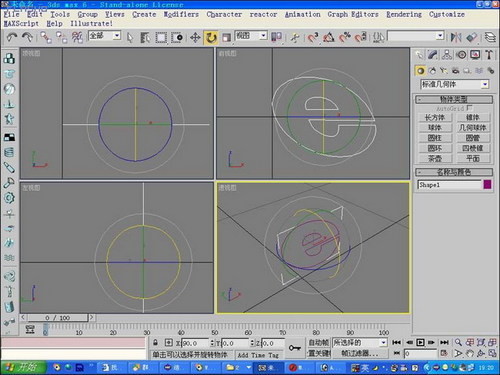Select the Geometry category button in the Create panel
500x375 pixels.
pyautogui.click(x=421, y=71)
